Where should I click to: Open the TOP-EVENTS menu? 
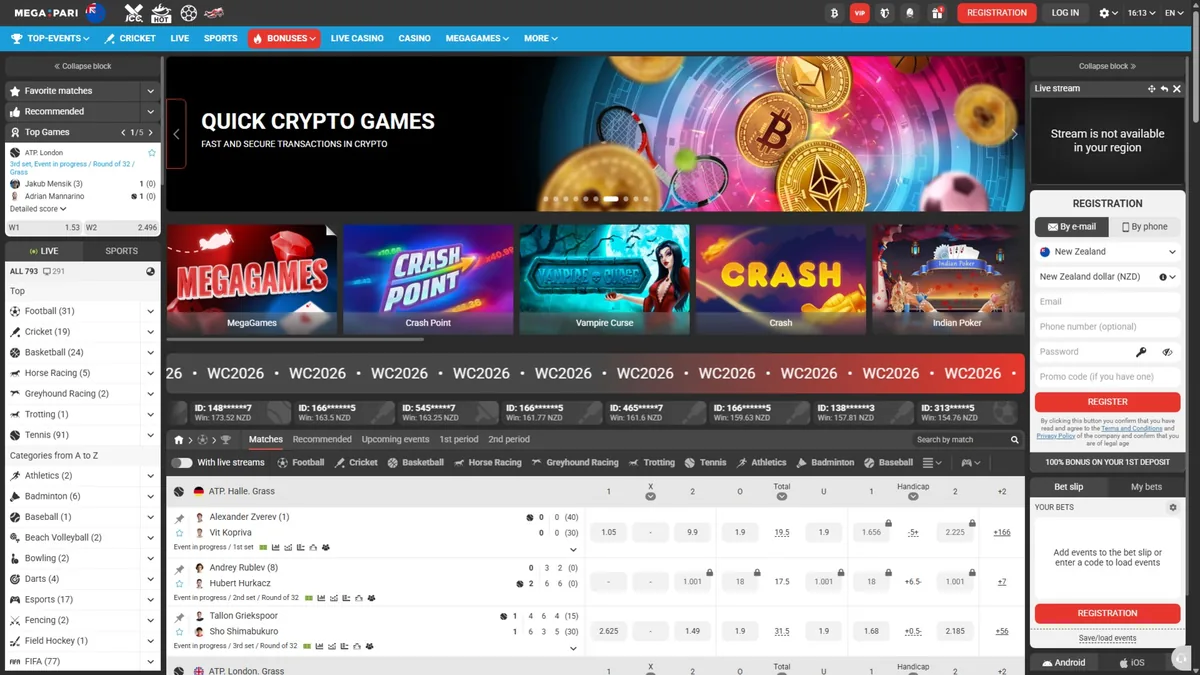(50, 38)
